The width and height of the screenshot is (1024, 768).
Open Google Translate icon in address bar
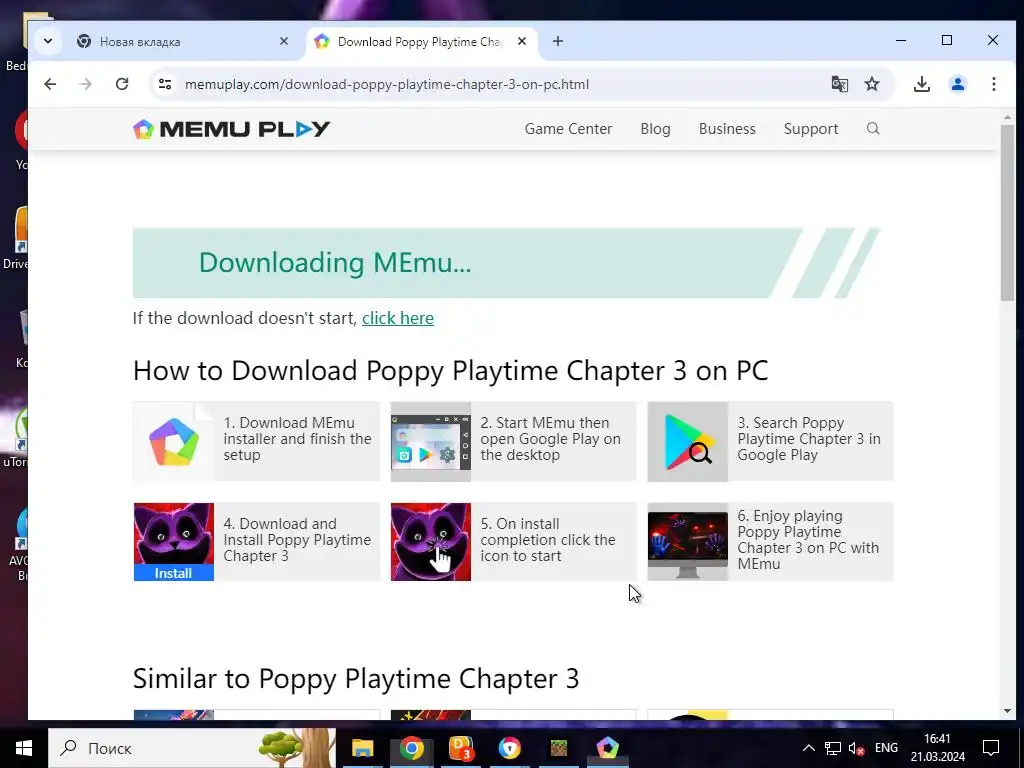[x=839, y=84]
